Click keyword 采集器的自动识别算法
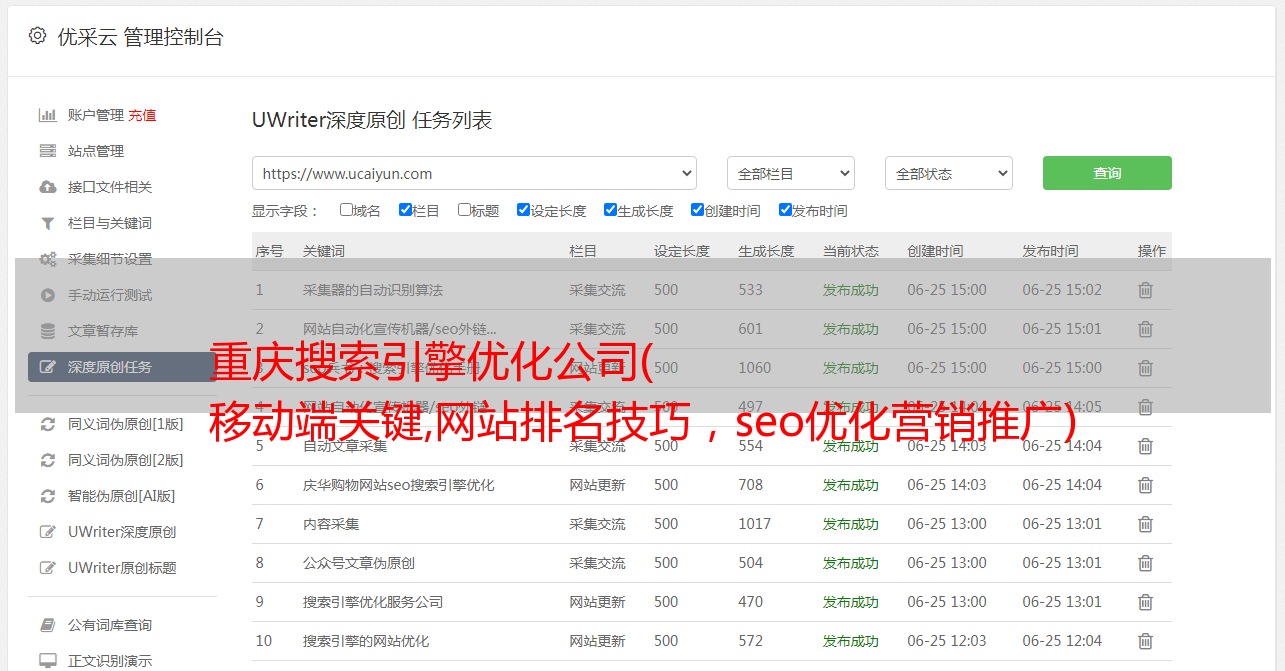1285x671 pixels. point(373,290)
